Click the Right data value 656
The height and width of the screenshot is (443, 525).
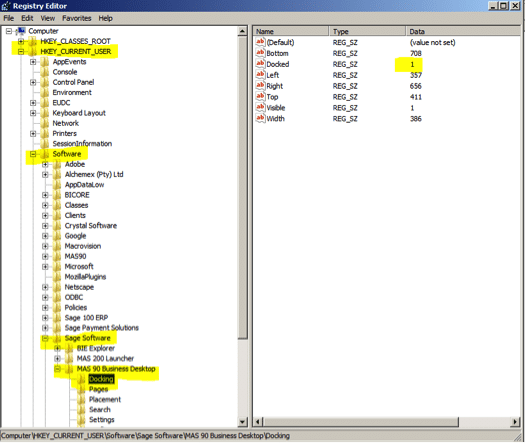[x=416, y=86]
